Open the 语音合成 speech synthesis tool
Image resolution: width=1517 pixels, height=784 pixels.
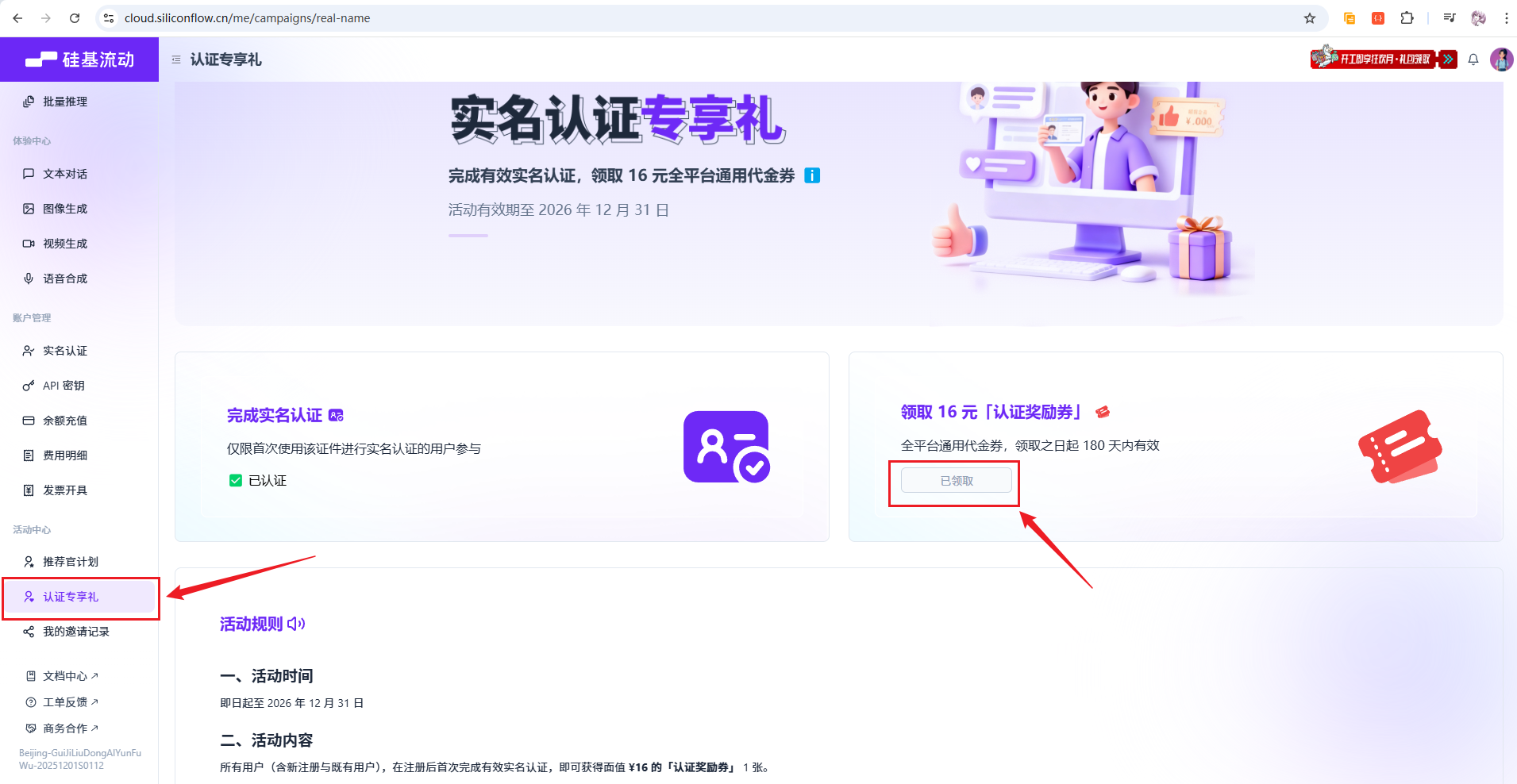point(65,278)
